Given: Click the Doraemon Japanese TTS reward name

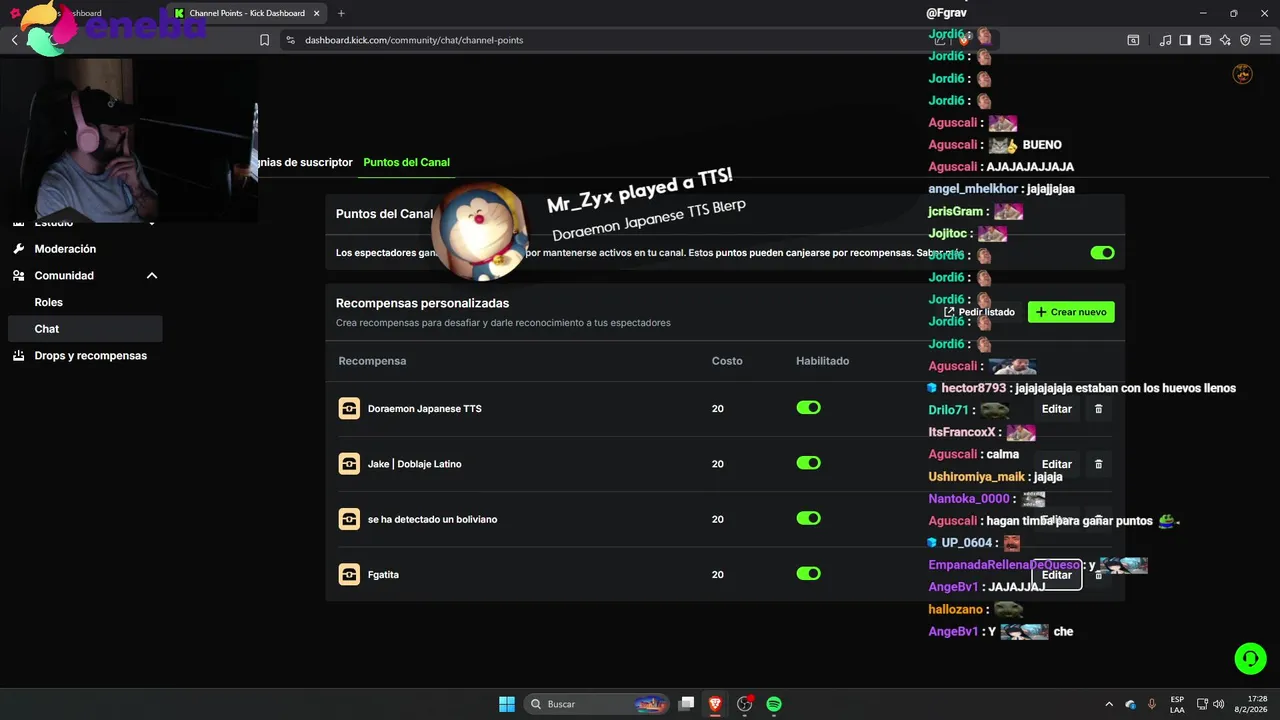Looking at the screenshot, I should tap(424, 409).
